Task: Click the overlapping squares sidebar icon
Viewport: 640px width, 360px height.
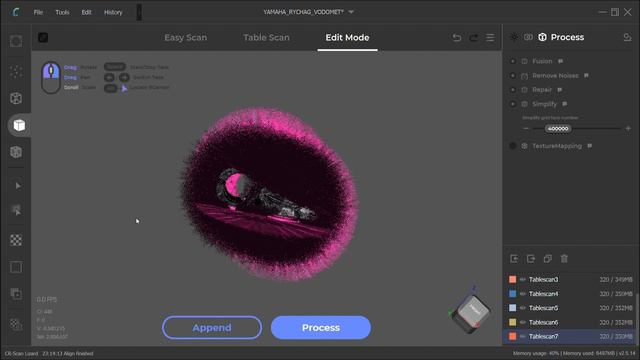Action: 16,294
